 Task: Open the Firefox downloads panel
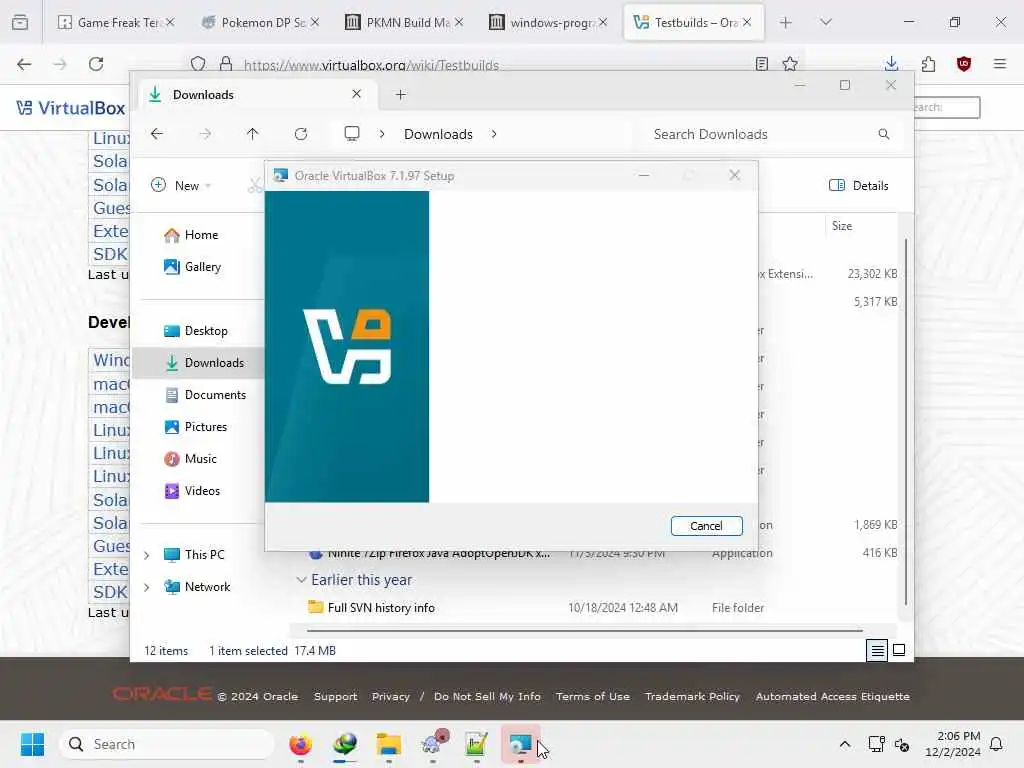pyautogui.click(x=891, y=64)
